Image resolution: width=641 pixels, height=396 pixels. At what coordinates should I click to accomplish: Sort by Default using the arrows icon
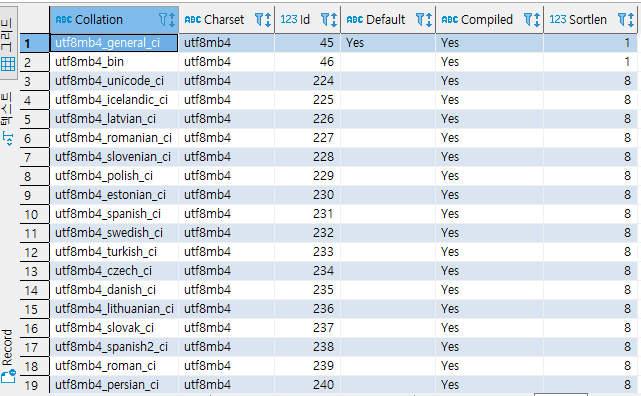coord(429,20)
